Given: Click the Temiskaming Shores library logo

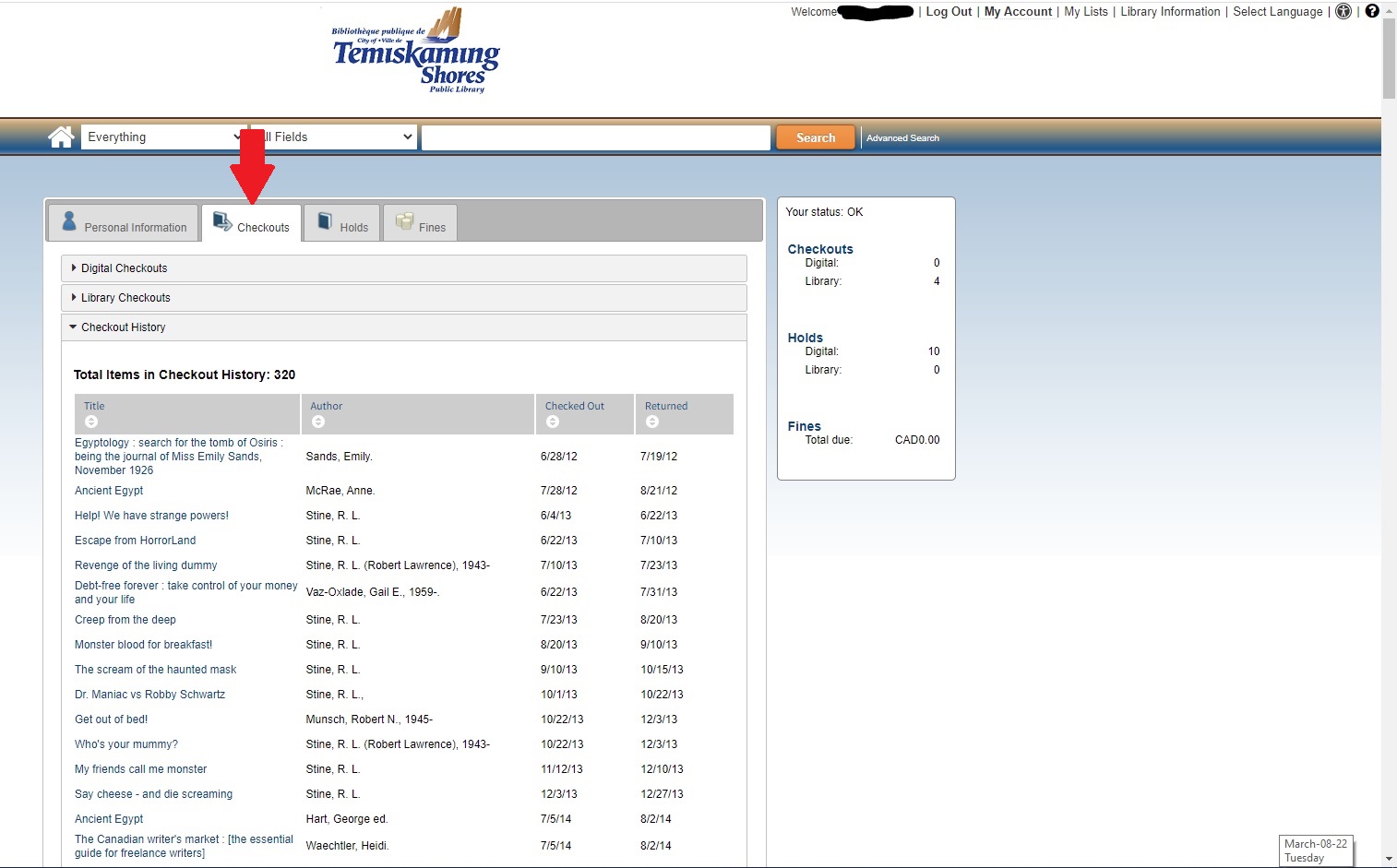Looking at the screenshot, I should click(x=415, y=51).
